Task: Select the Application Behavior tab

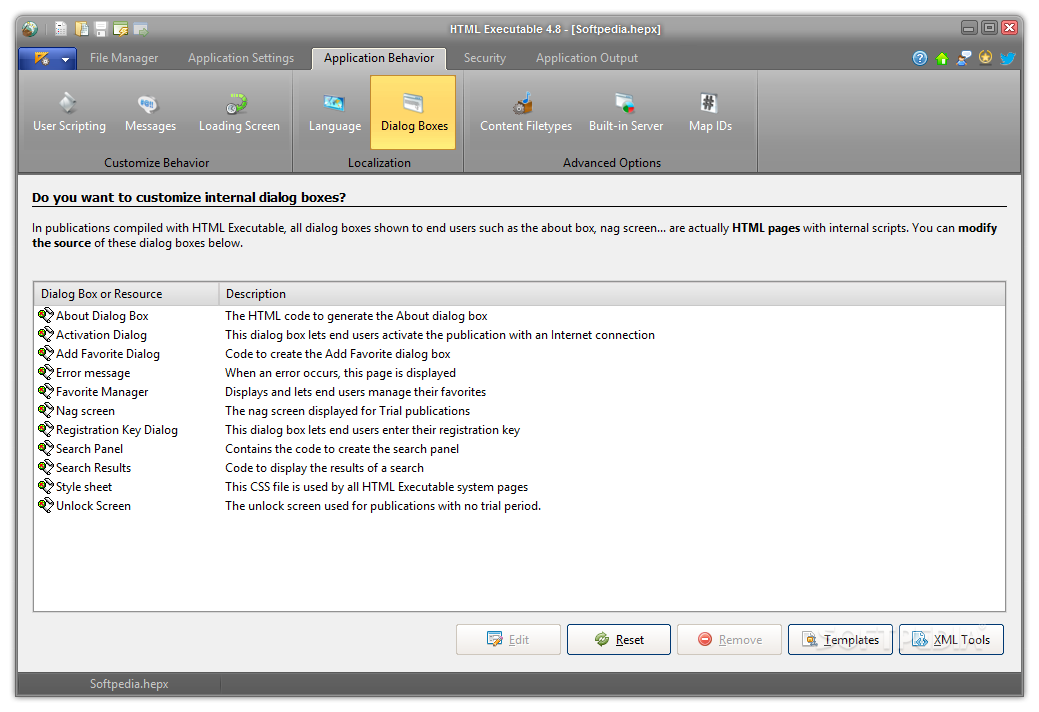Action: [379, 58]
